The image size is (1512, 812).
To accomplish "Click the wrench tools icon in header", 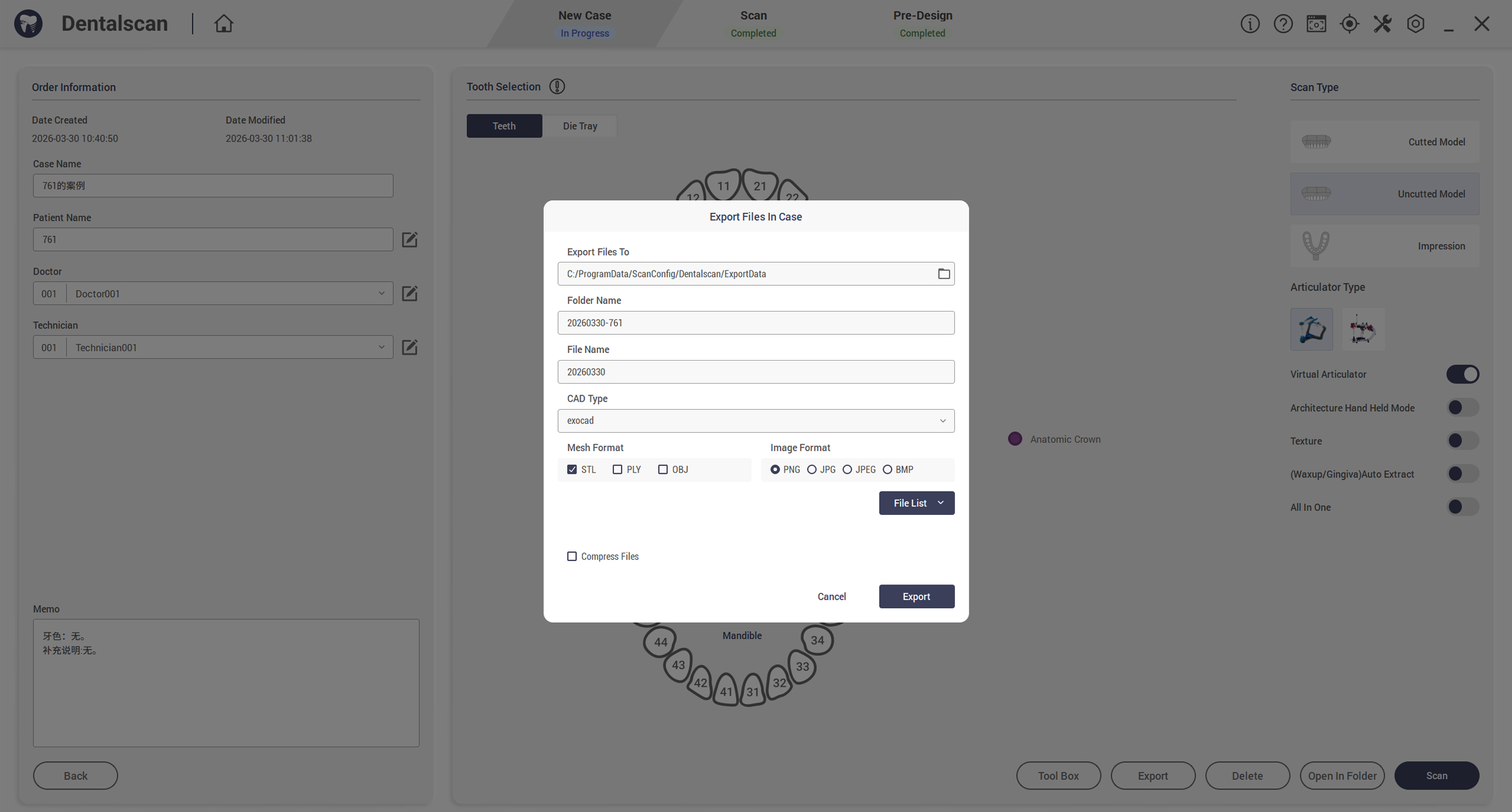I will coord(1382,24).
